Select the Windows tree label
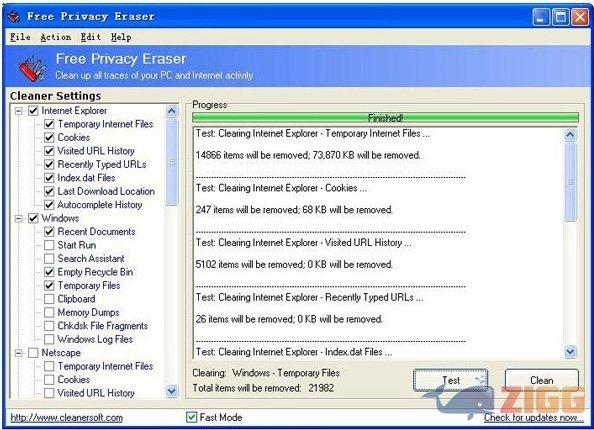Viewport: 594px width, 430px height. point(60,219)
